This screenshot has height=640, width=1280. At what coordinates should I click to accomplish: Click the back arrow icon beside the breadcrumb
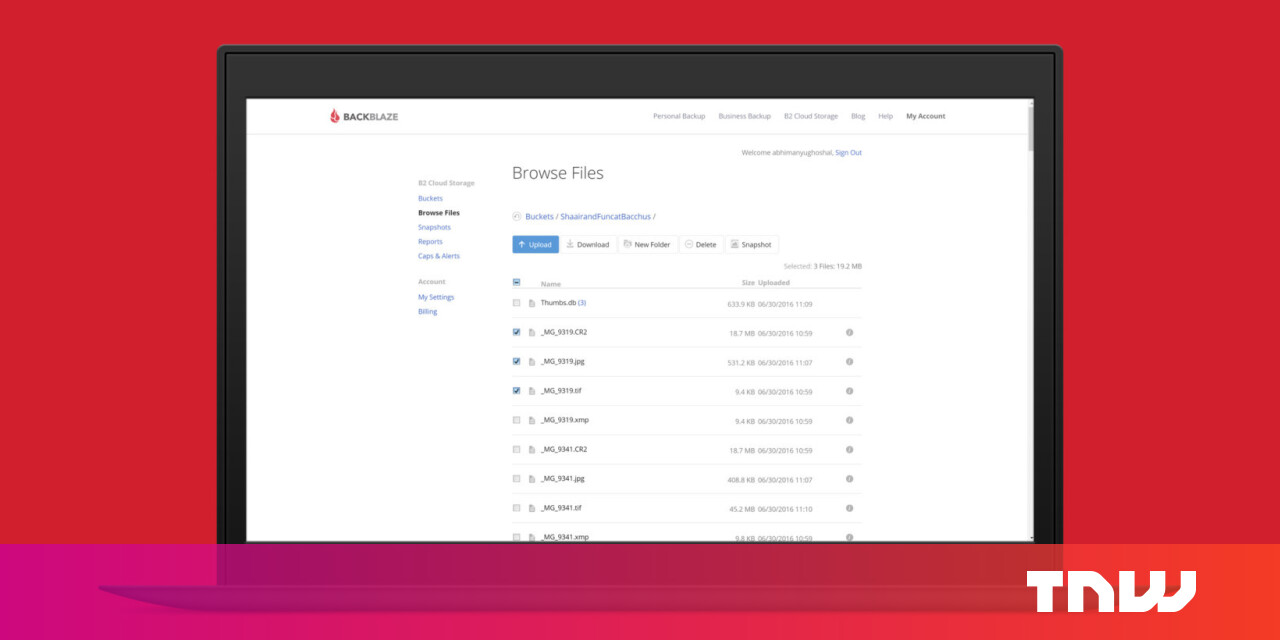[516, 216]
